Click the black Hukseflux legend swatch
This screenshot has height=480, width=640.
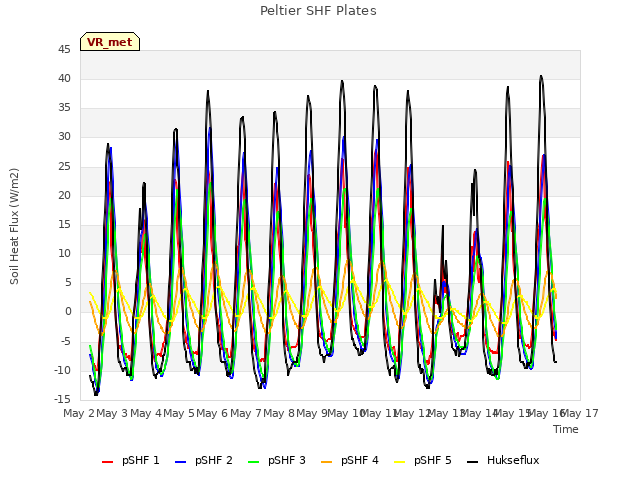[x=472, y=462]
